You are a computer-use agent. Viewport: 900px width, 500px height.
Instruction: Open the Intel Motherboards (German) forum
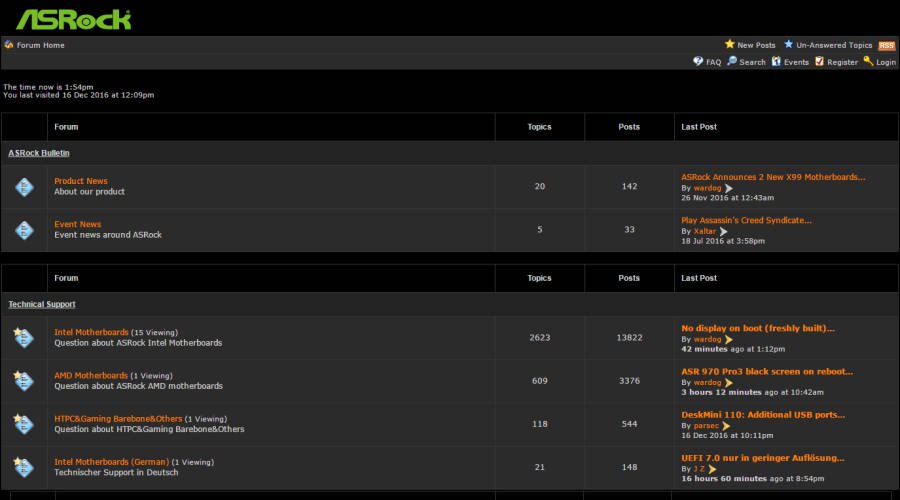[x=111, y=462]
